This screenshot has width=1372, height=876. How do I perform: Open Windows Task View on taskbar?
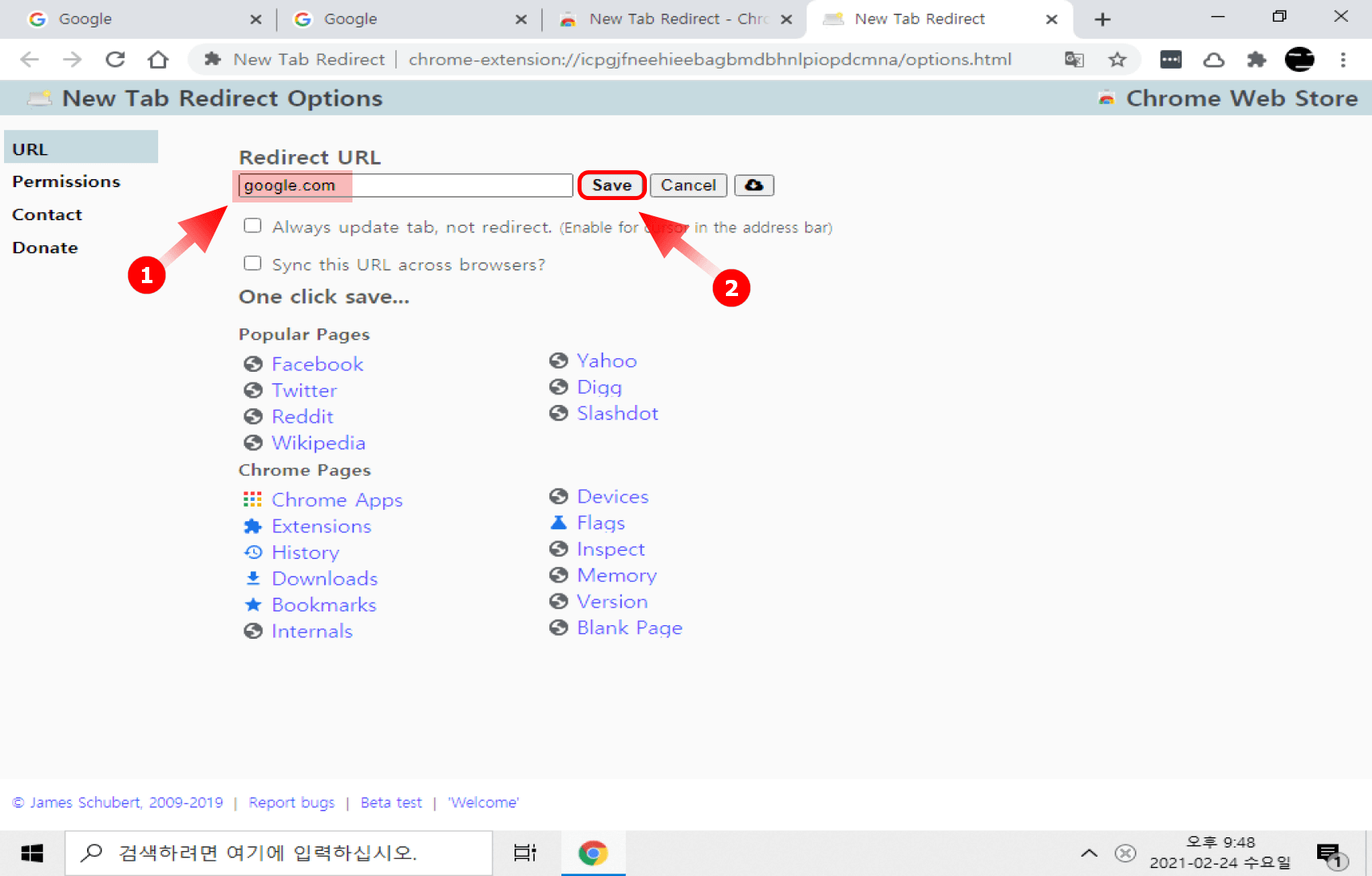(x=525, y=853)
